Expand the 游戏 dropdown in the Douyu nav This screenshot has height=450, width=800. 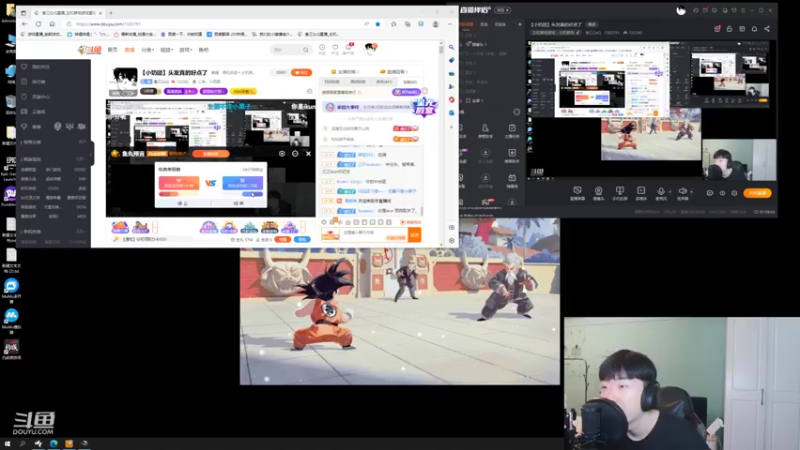point(185,50)
